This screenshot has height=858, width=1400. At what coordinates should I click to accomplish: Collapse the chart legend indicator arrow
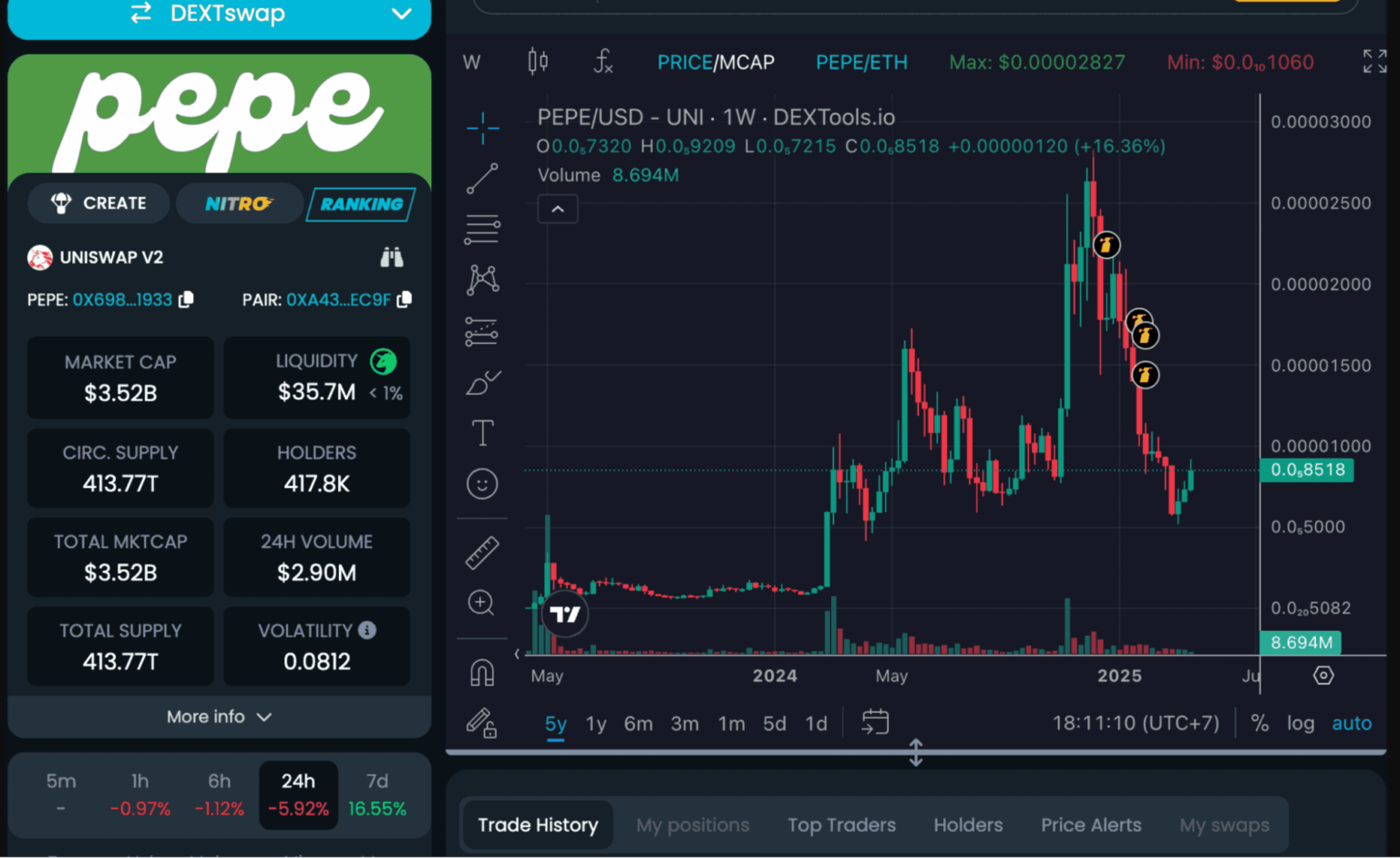point(558,209)
